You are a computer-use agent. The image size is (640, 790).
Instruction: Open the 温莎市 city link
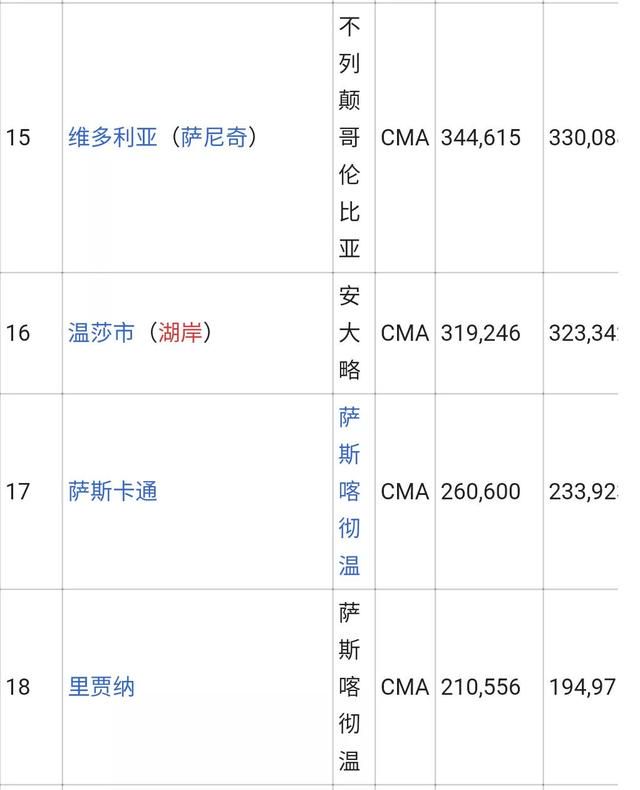pos(102,333)
